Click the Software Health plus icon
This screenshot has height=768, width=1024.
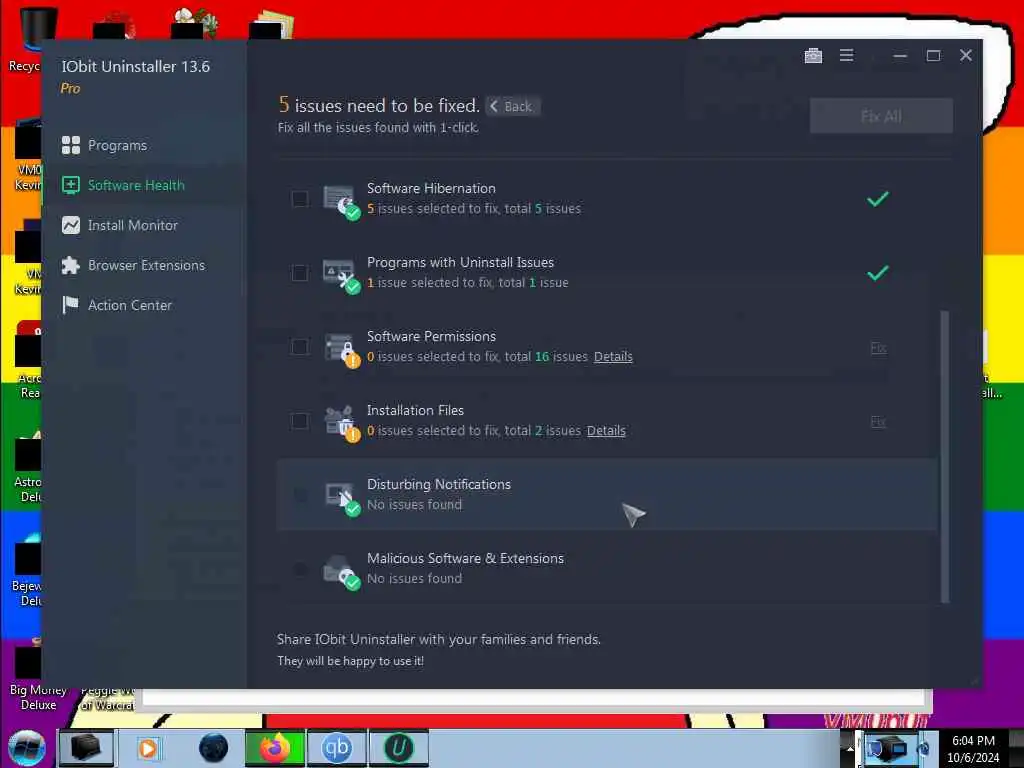click(x=71, y=185)
